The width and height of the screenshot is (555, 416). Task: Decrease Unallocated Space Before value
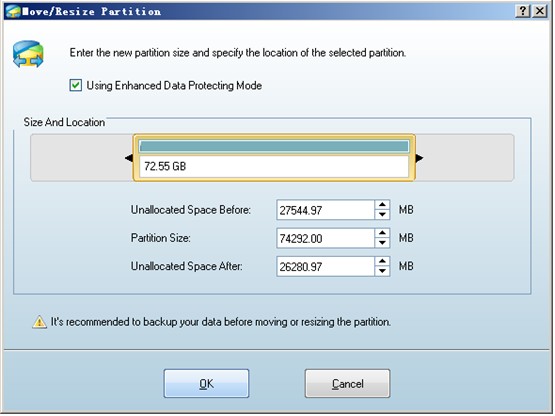coord(382,215)
